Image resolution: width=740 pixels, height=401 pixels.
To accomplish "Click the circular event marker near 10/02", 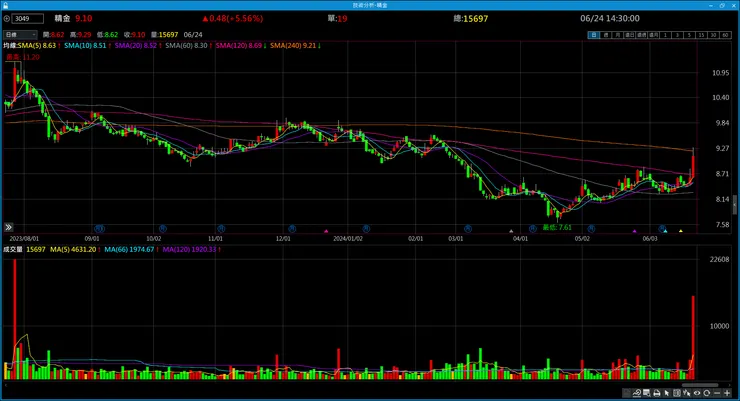I will (162, 229).
